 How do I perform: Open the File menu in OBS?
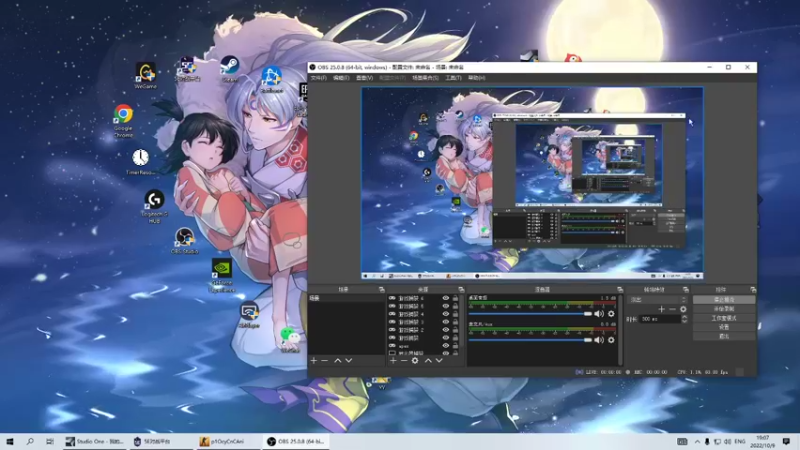click(318, 78)
